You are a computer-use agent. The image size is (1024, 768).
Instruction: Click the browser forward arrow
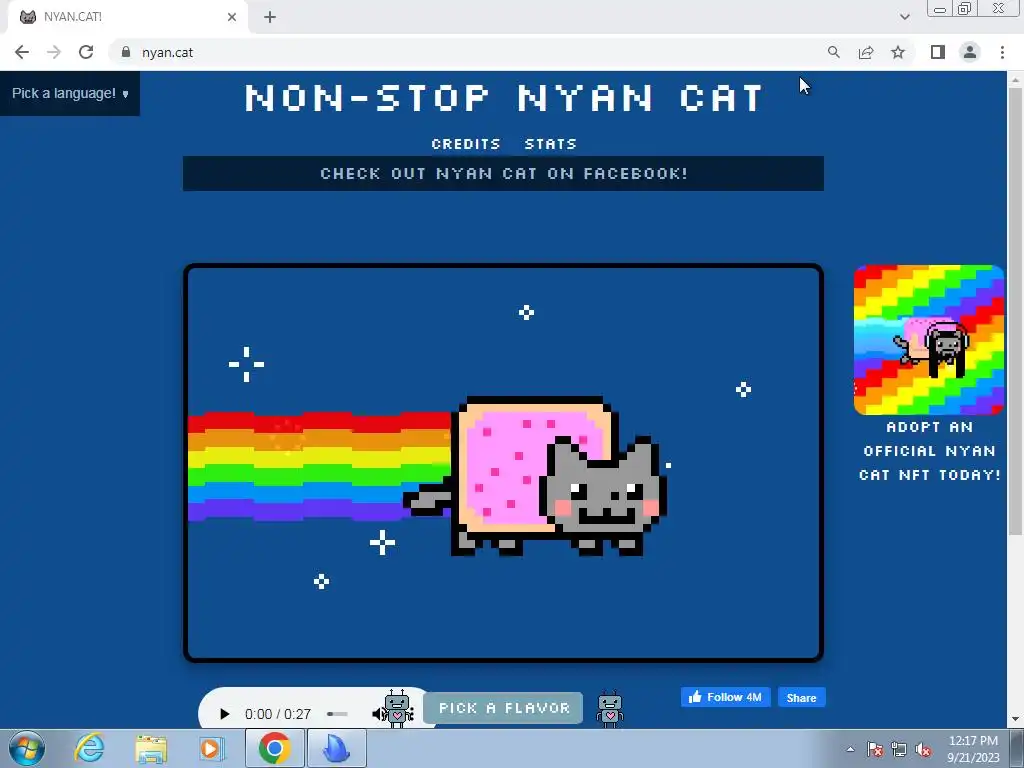coord(54,52)
